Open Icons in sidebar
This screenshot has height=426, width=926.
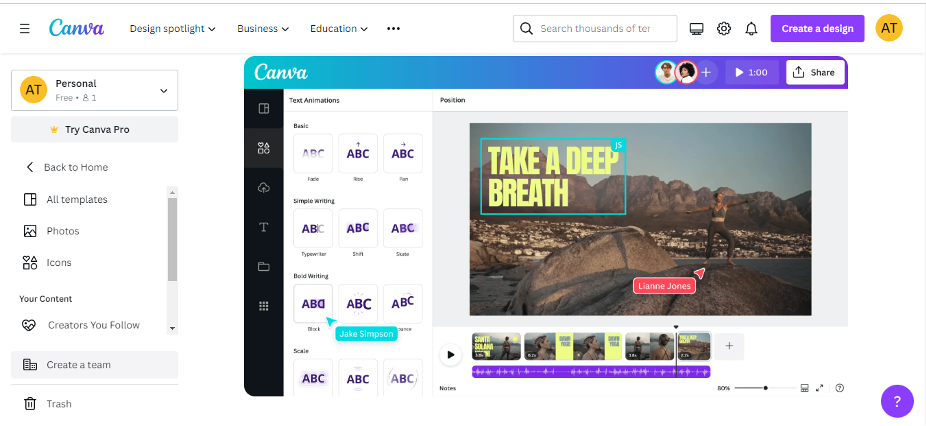[47, 263]
